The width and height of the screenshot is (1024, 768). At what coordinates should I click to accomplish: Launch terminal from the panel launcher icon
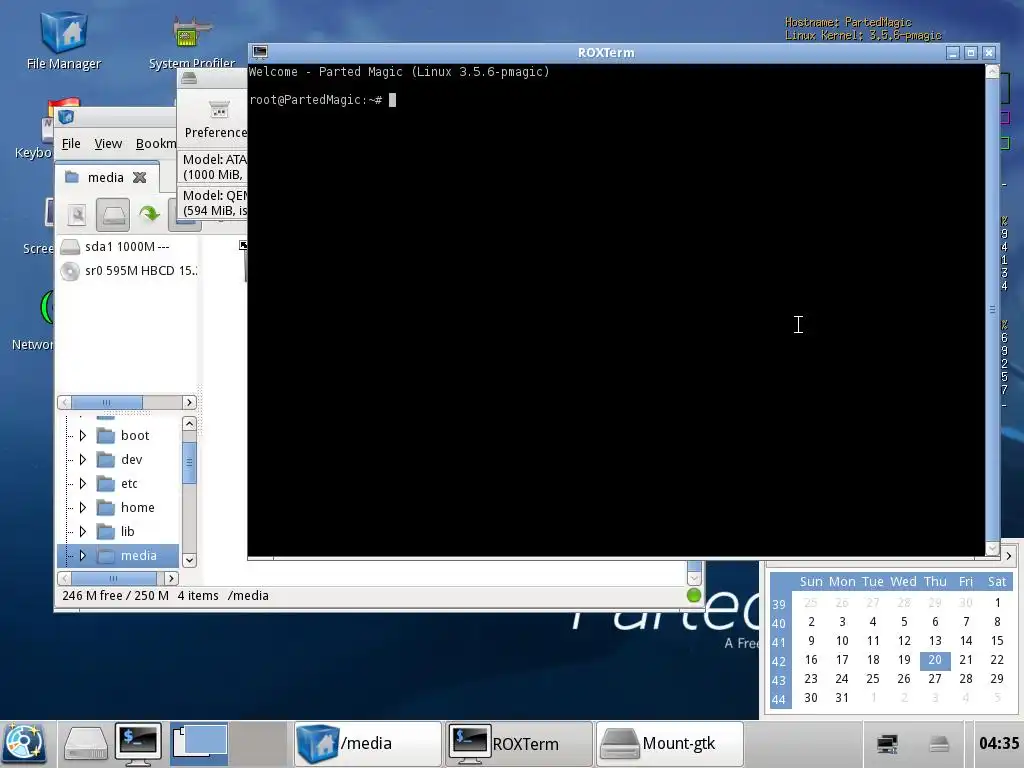click(x=138, y=743)
